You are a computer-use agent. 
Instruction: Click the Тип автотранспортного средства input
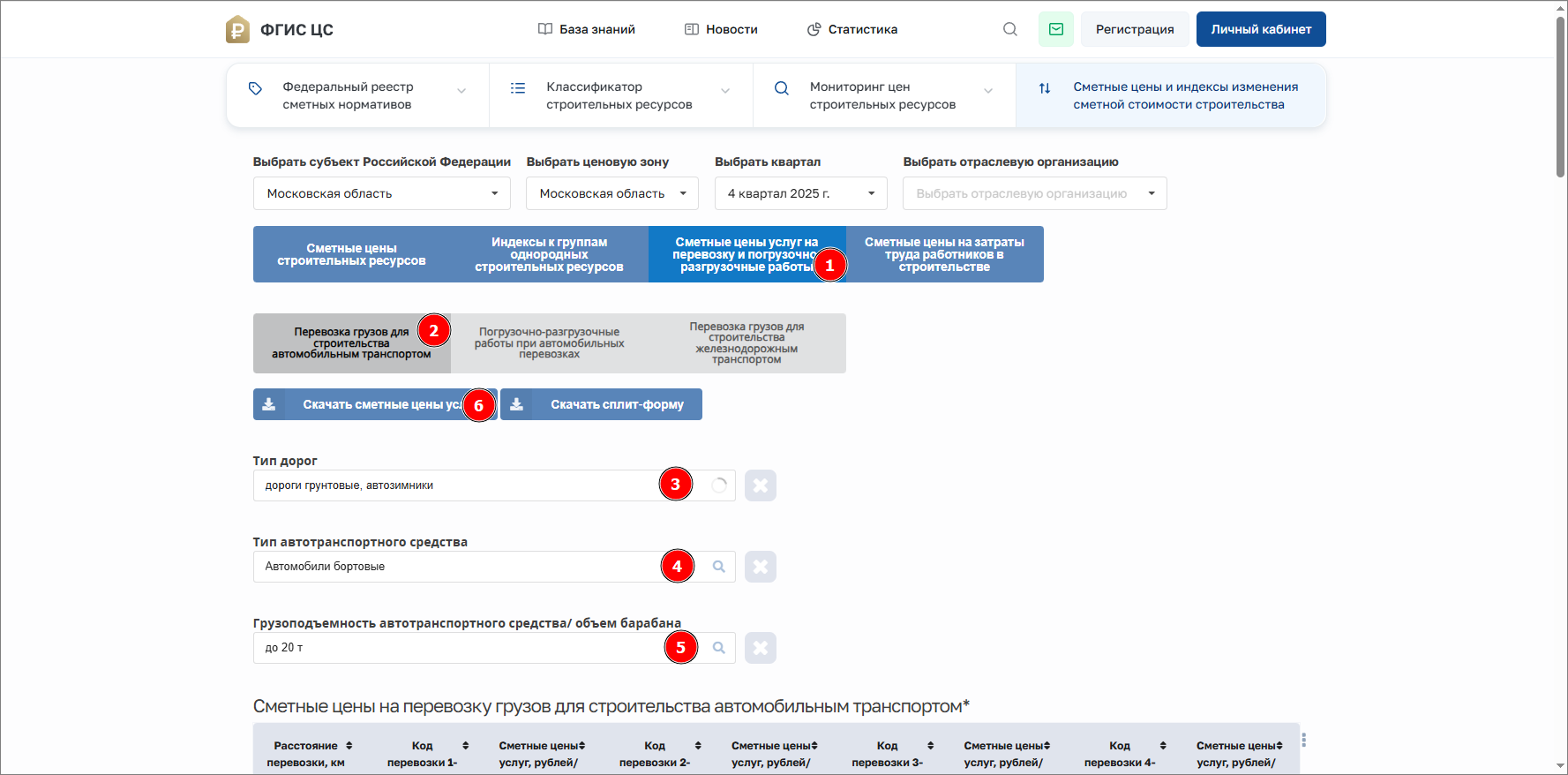pyautogui.click(x=494, y=567)
